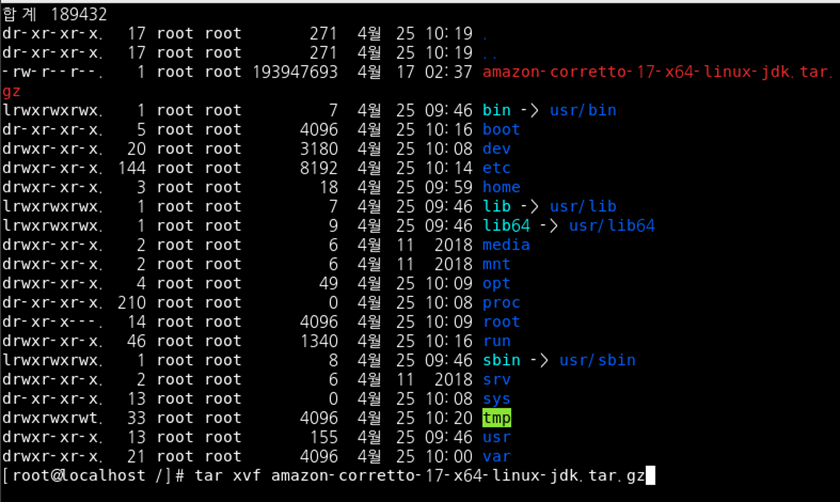Select size 155 in the usr row
This screenshot has width=840, height=502.
click(324, 437)
